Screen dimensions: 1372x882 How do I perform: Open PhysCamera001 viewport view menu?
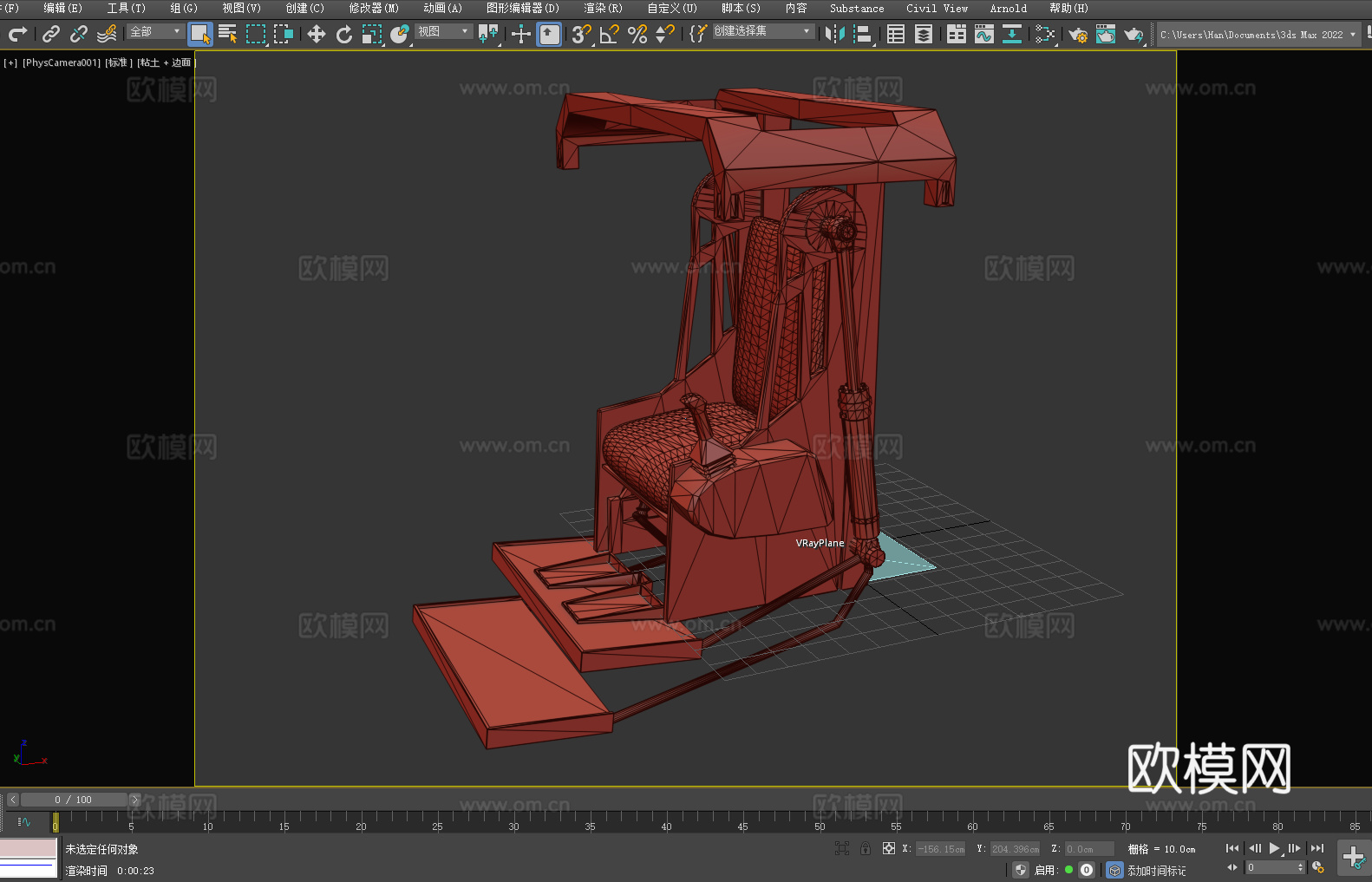[x=62, y=62]
